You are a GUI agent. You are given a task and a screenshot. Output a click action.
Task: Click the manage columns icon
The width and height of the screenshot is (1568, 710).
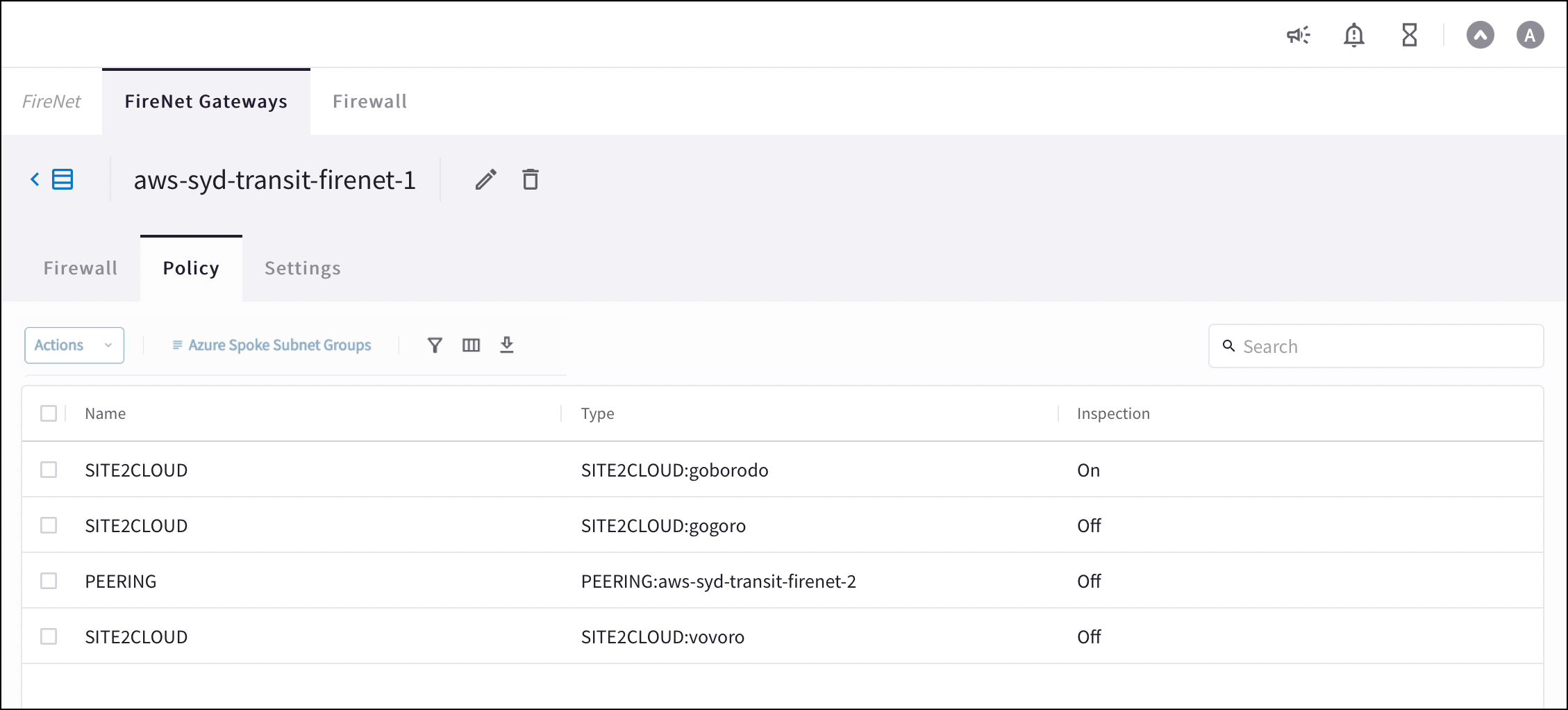coord(471,345)
